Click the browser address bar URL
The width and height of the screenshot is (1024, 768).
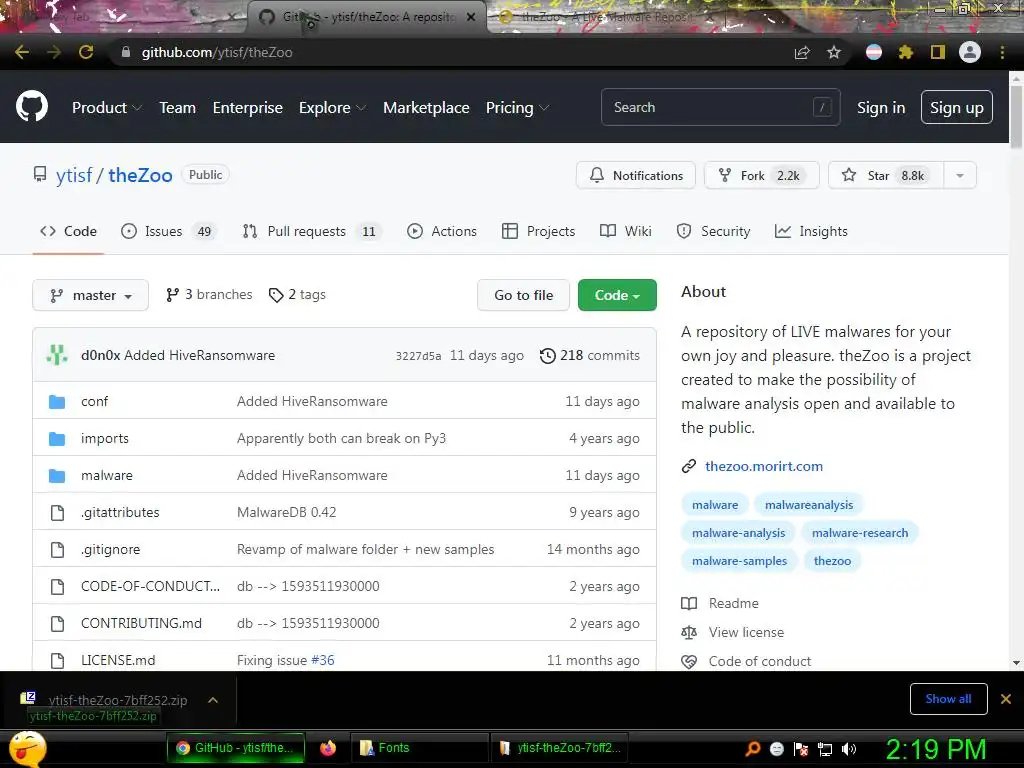pos(217,52)
